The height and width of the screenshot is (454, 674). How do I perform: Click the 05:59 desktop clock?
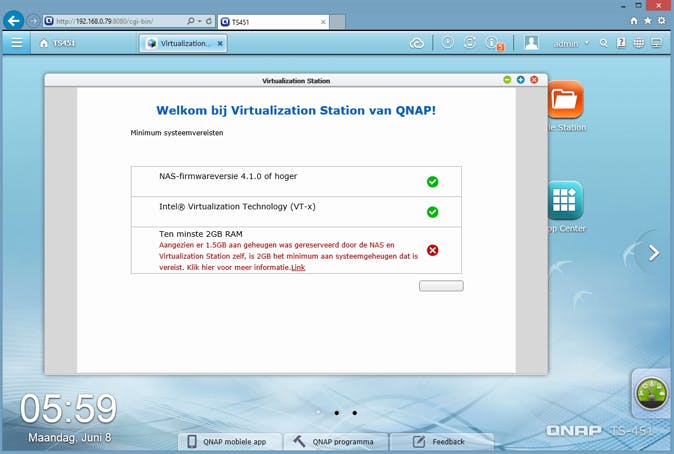click(68, 408)
